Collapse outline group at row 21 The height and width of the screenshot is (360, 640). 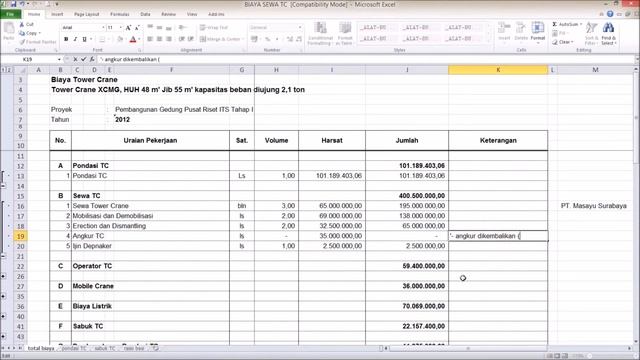coord(3,256)
